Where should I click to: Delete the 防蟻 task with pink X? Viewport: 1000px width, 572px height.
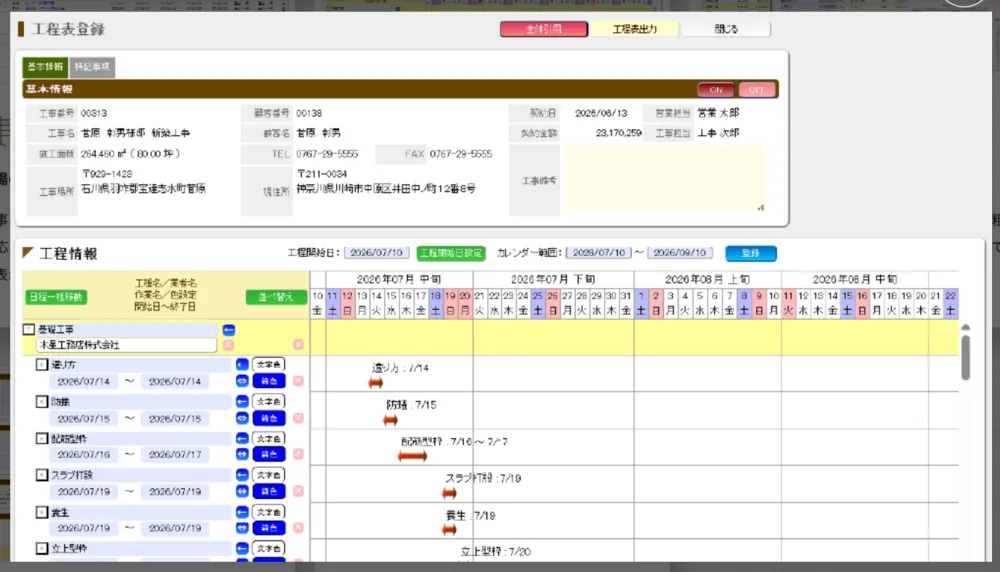(x=298, y=418)
